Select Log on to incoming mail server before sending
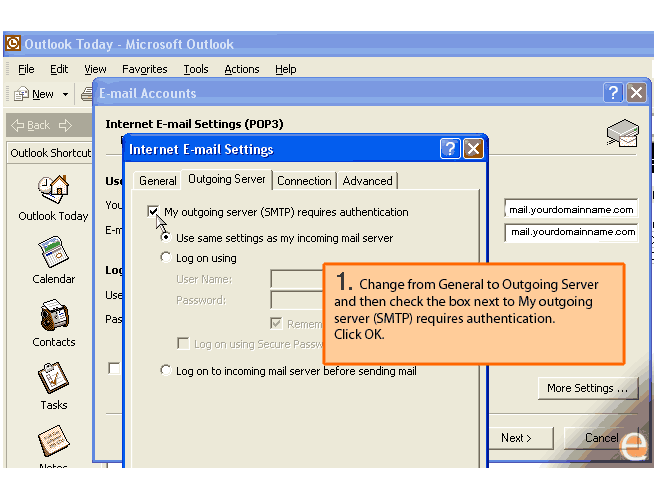 pos(166,370)
